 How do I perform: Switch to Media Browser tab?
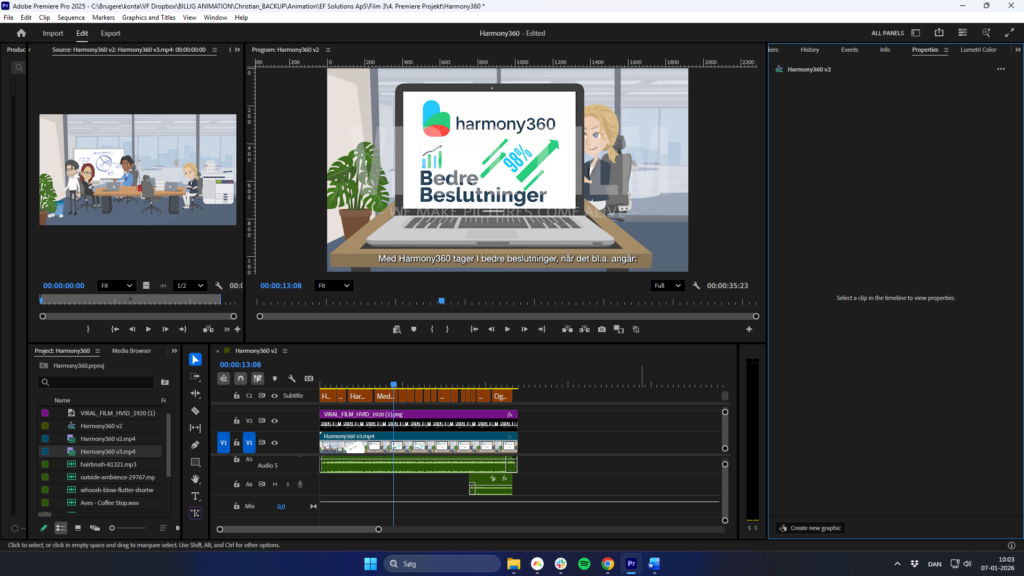pyautogui.click(x=131, y=351)
